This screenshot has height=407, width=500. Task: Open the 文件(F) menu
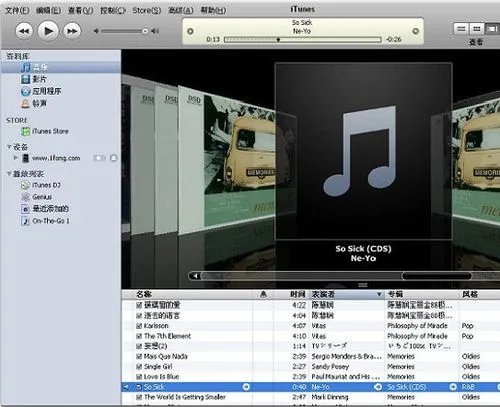coord(17,11)
